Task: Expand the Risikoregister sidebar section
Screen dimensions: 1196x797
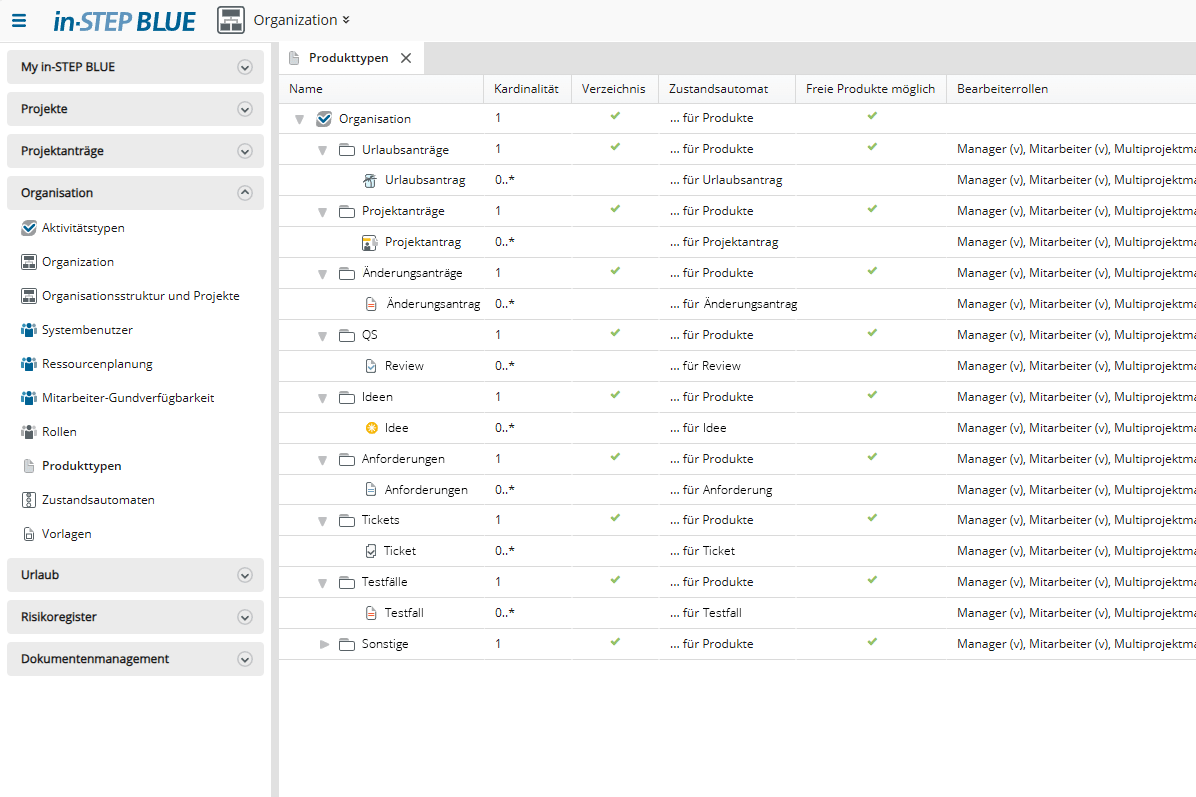Action: pyautogui.click(x=244, y=617)
